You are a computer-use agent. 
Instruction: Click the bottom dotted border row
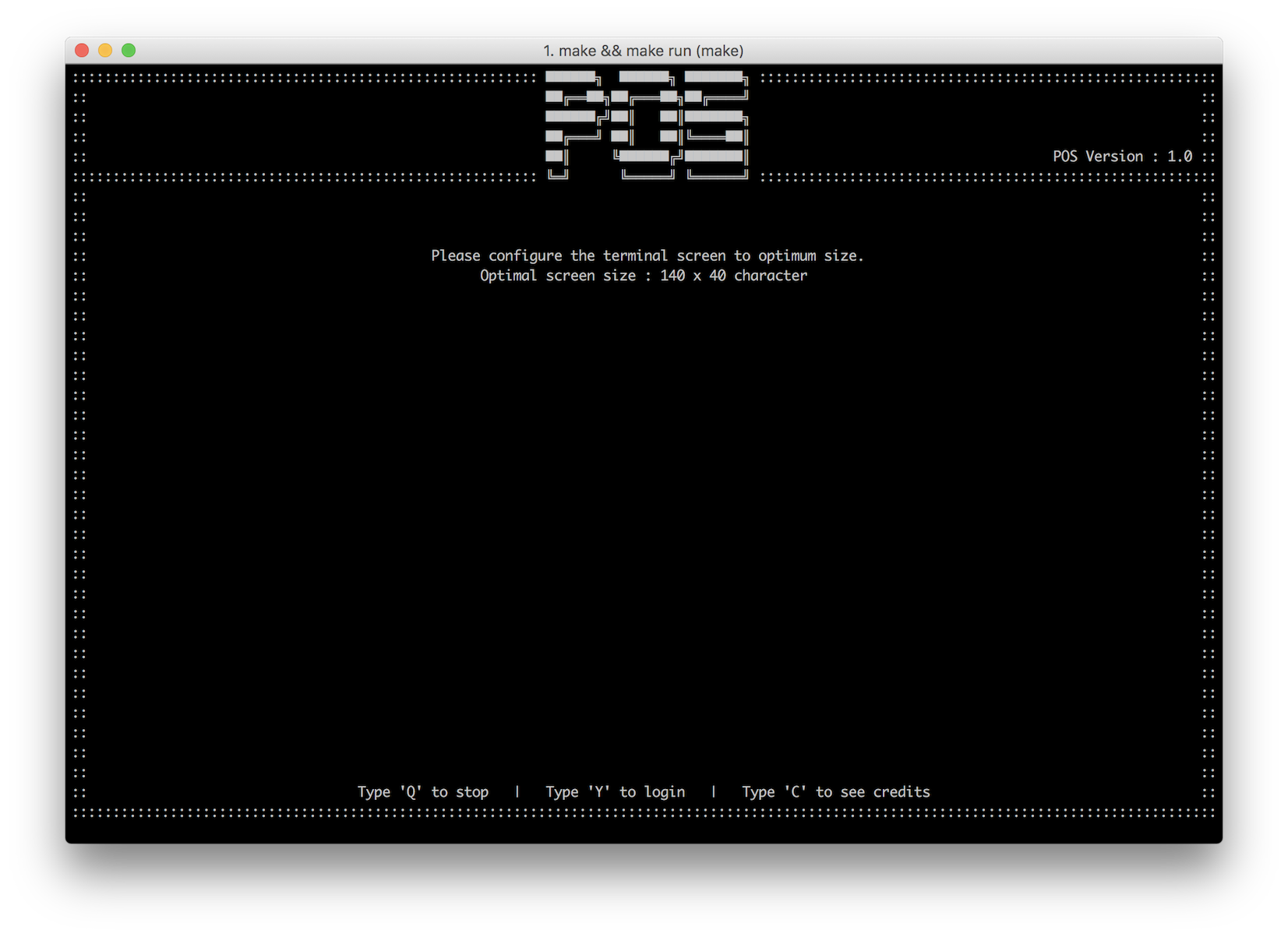[644, 812]
